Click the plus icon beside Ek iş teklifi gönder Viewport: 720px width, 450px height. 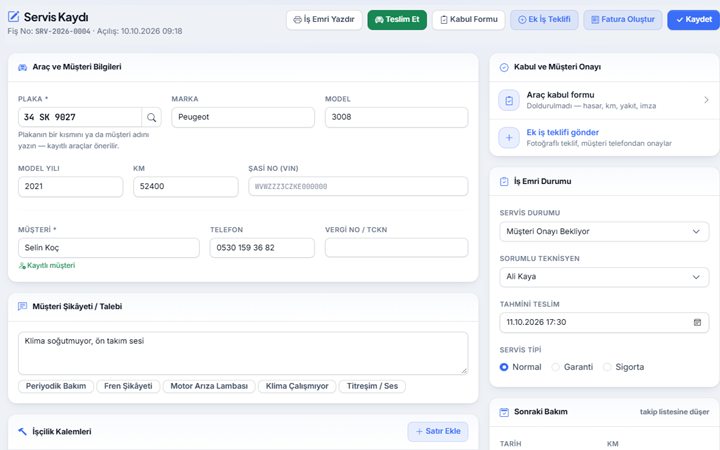[509, 137]
